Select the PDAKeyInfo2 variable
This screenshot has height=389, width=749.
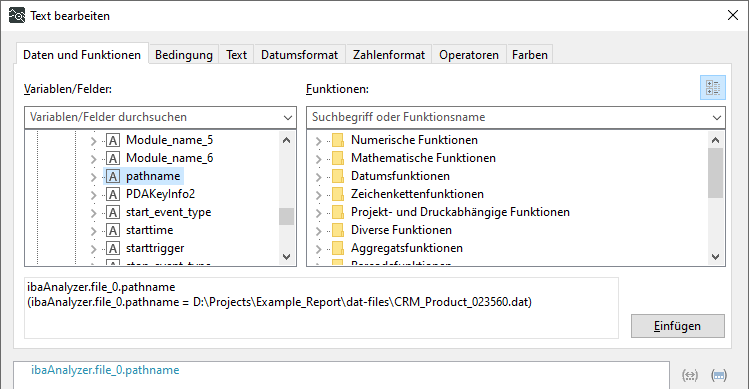160,194
